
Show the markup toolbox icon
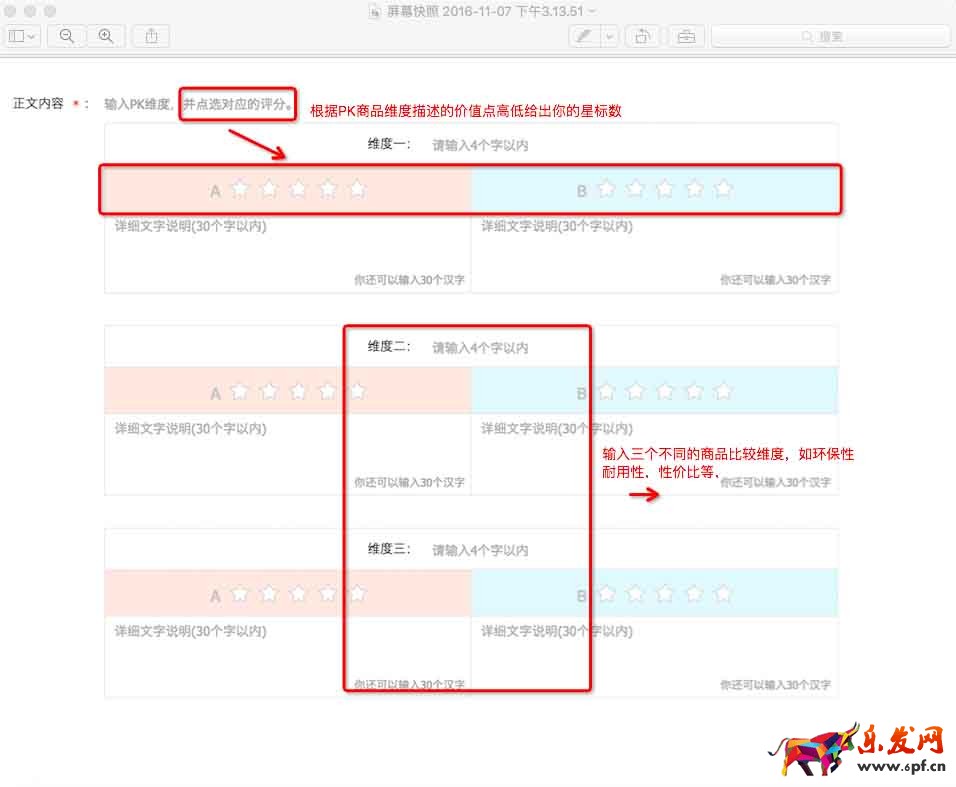coord(685,36)
